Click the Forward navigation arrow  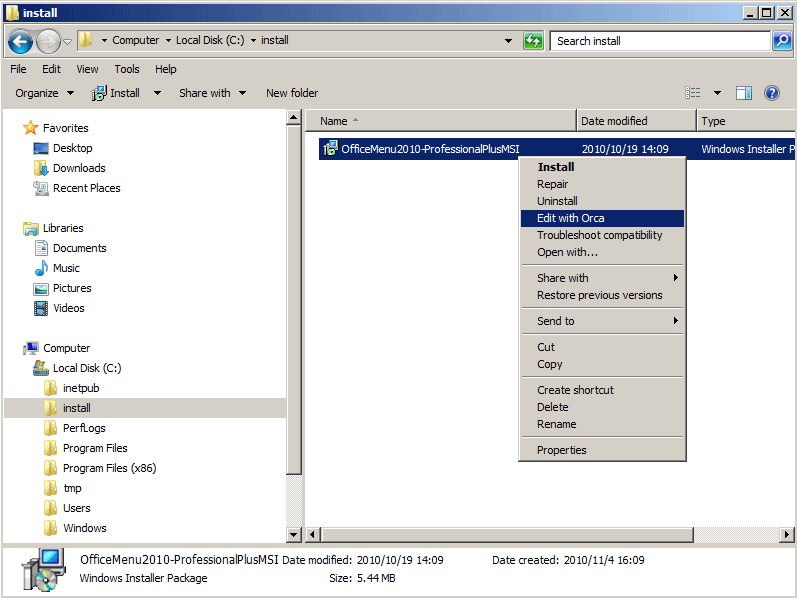48,41
